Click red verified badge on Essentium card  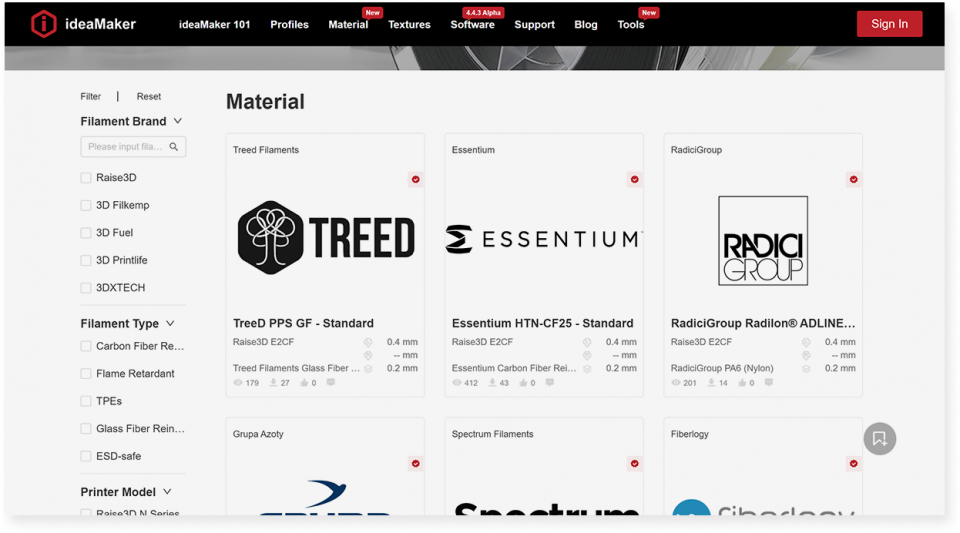coord(634,180)
